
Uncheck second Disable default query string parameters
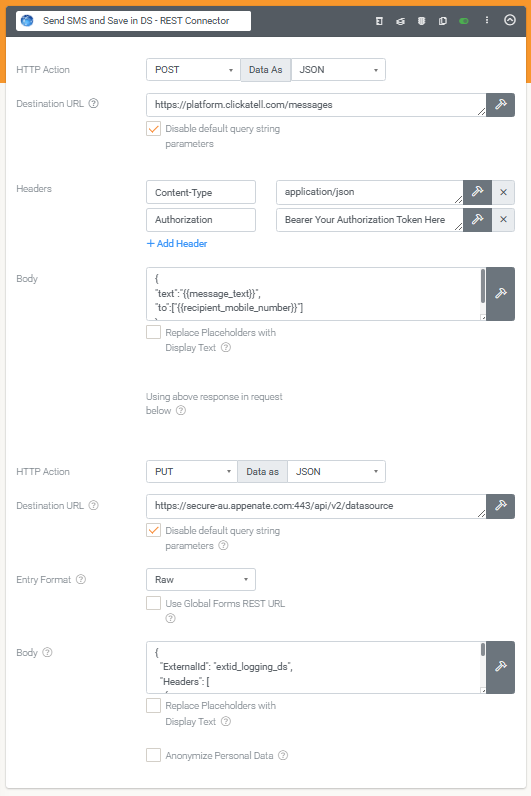[x=153, y=530]
